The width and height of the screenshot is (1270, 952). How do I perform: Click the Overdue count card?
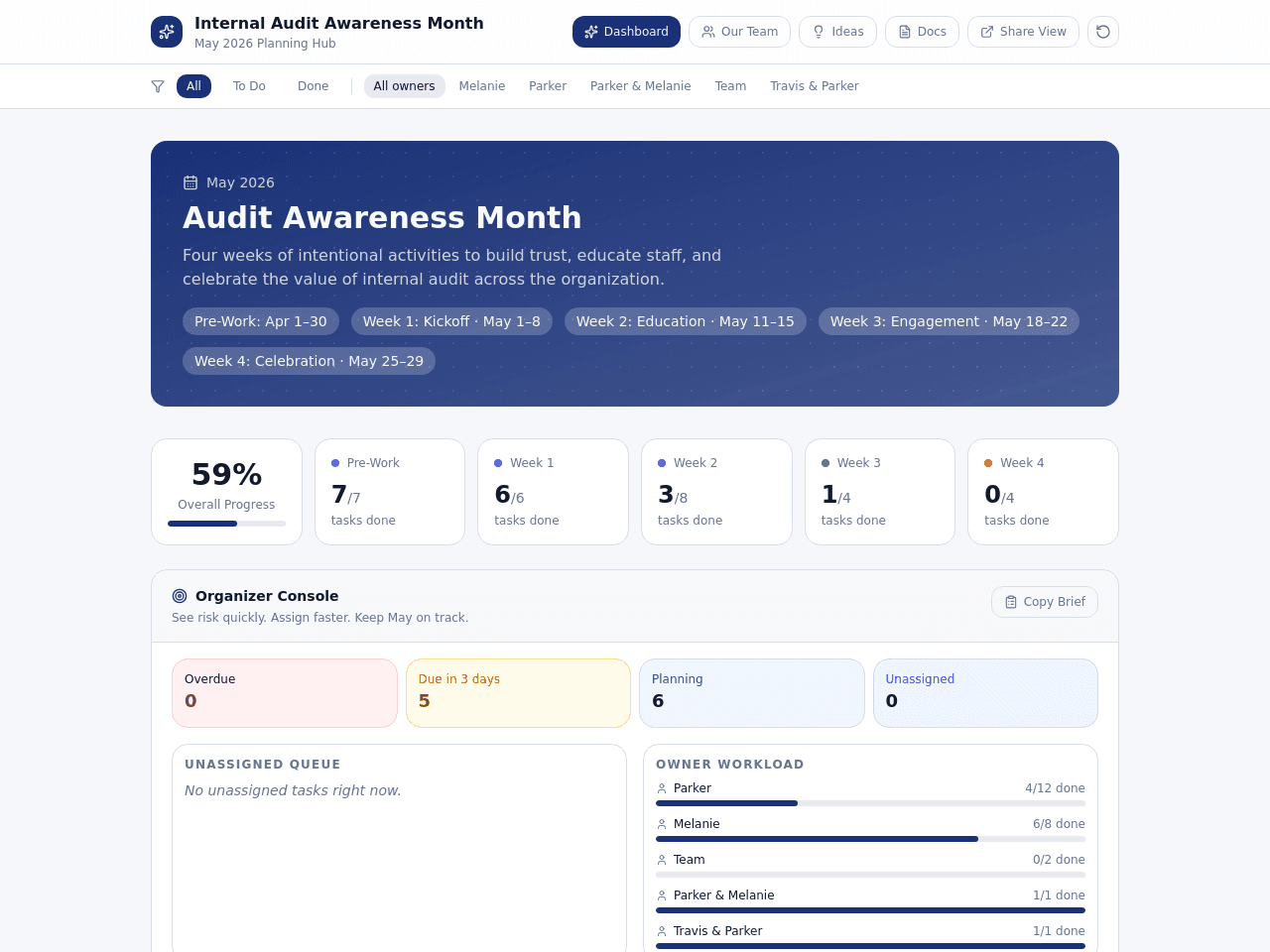285,693
